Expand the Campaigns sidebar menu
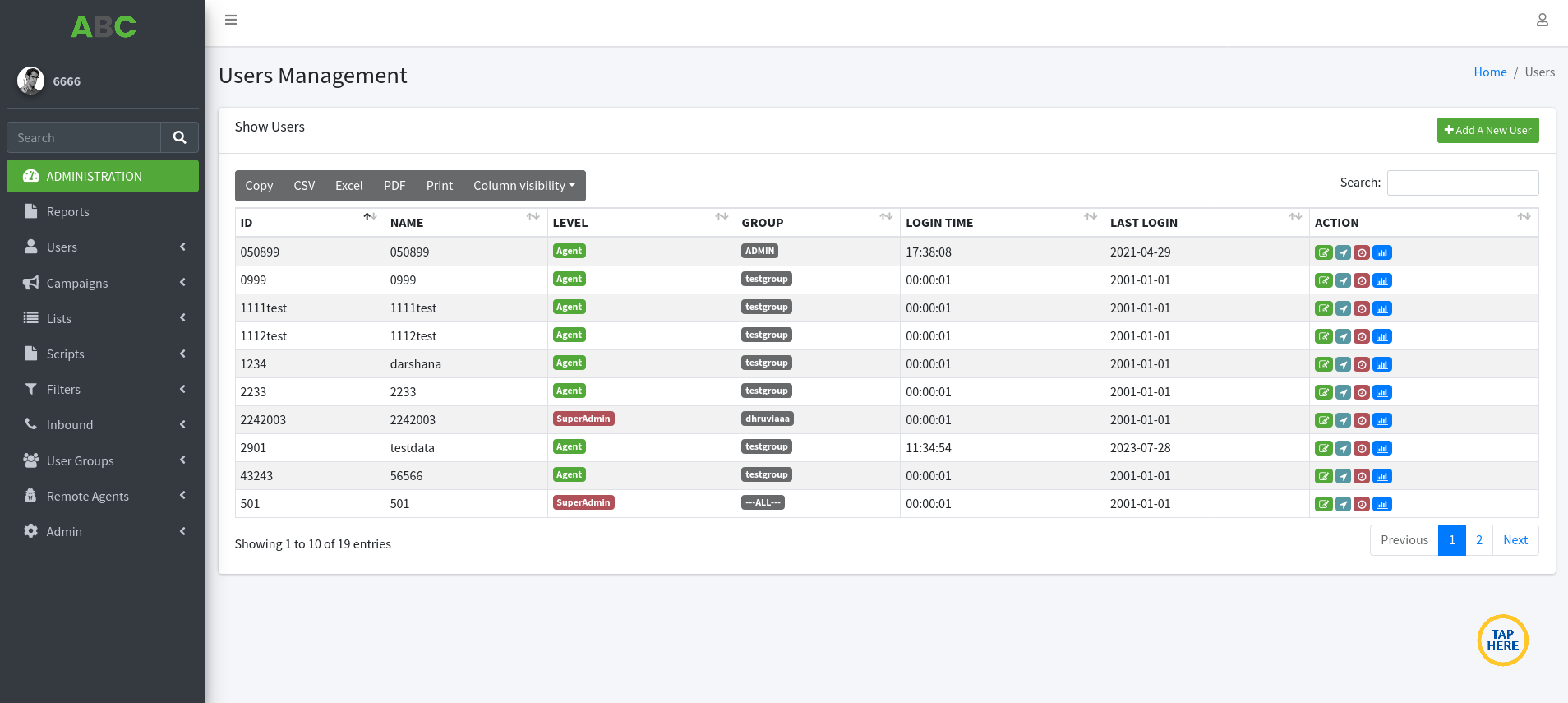 (103, 283)
